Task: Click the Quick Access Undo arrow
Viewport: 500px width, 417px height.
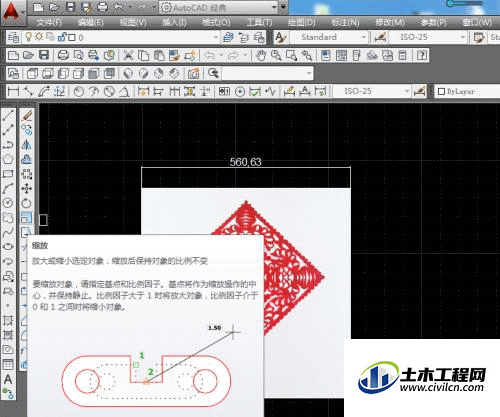Action: pos(118,7)
